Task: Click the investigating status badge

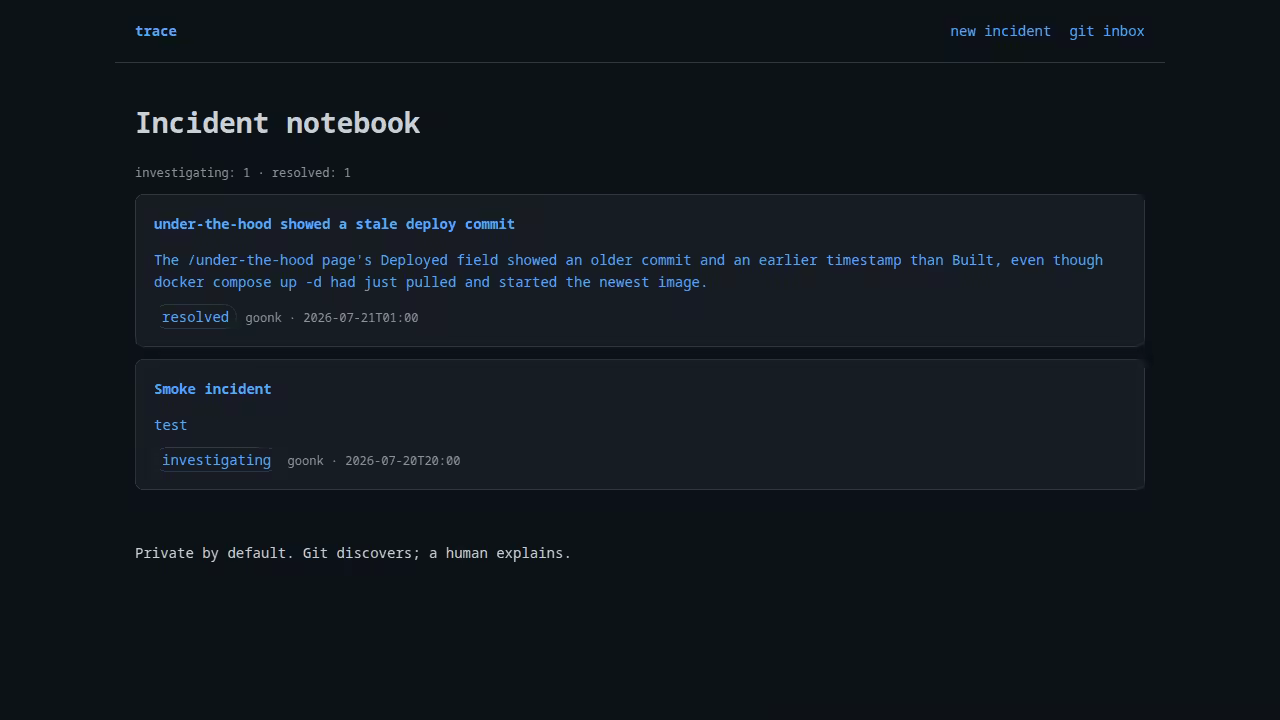Action: 216,460
